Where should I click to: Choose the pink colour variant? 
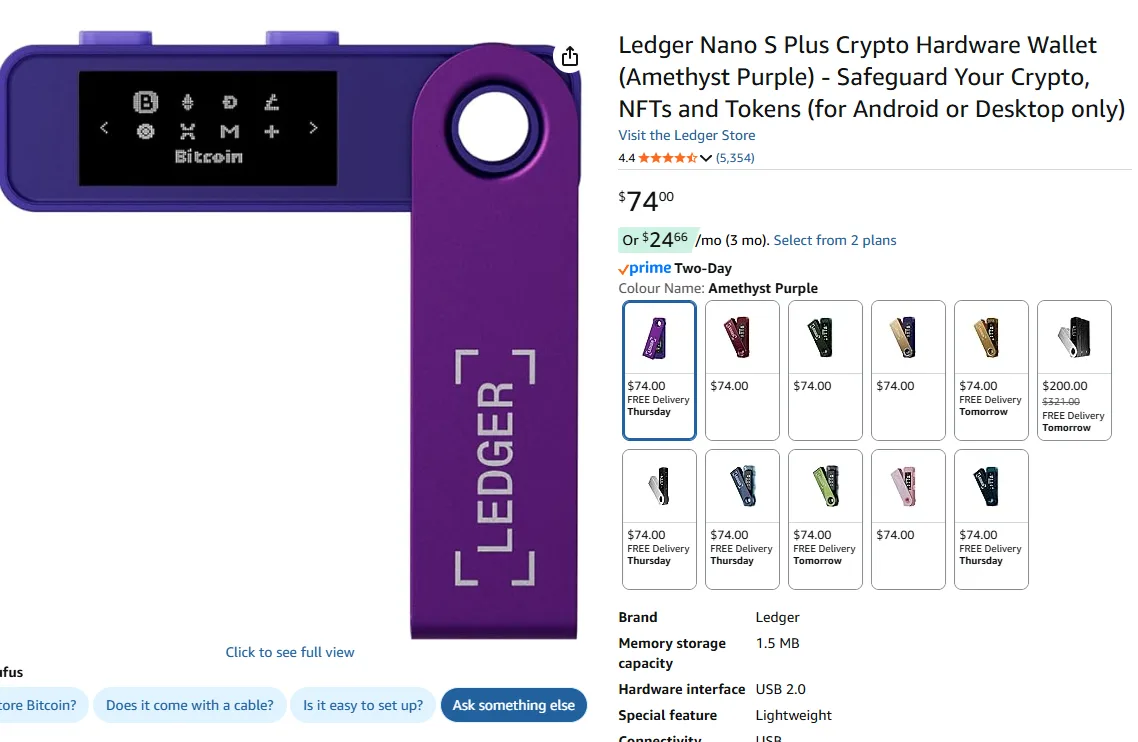click(x=908, y=487)
